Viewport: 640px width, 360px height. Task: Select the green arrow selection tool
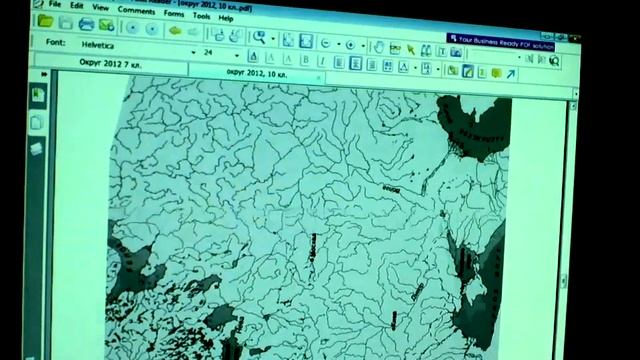pos(411,50)
